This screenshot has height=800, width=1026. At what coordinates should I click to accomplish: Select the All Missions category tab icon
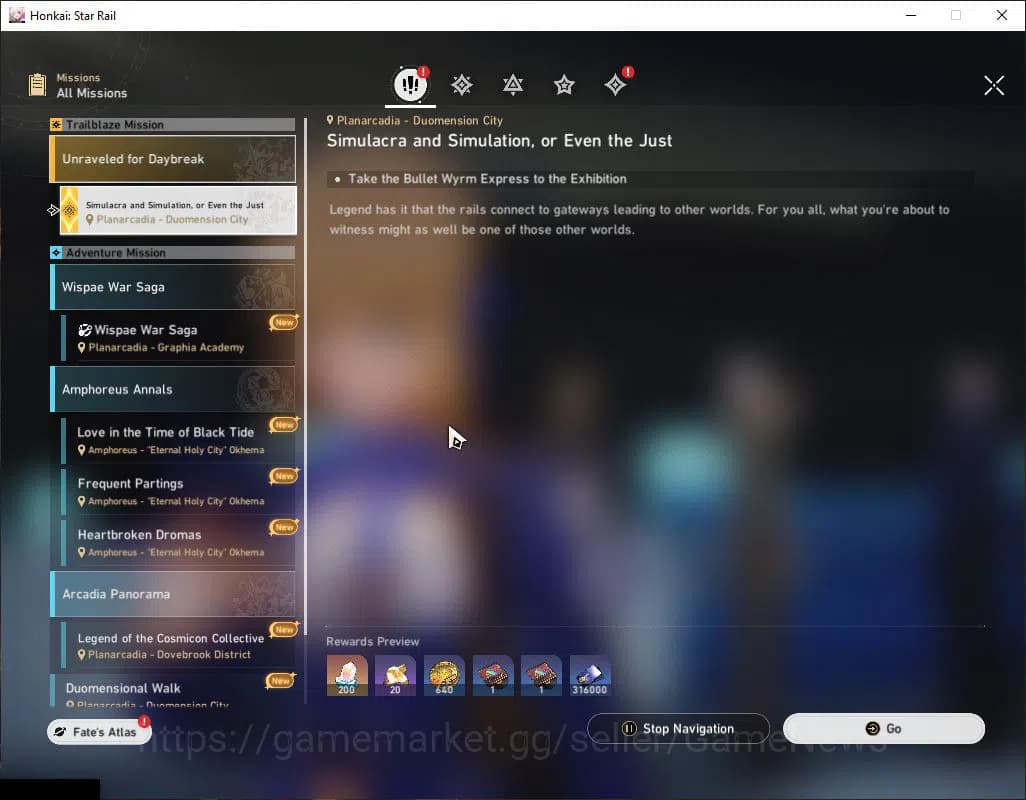(410, 84)
